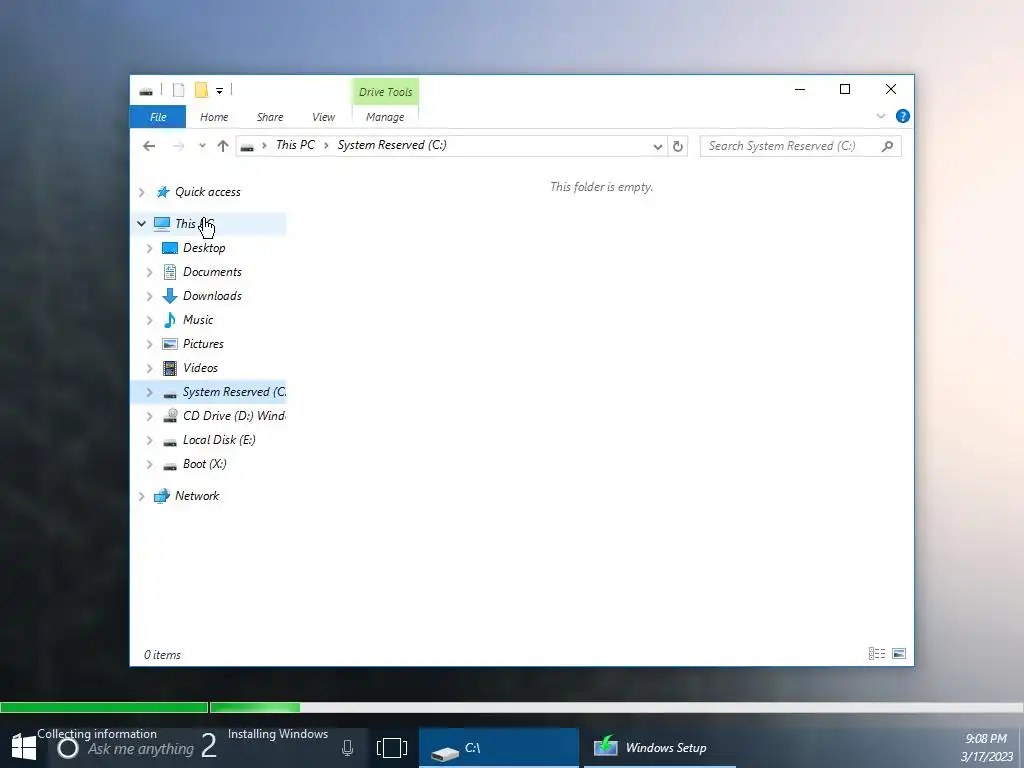Open Pictures in the navigation pane
The height and width of the screenshot is (768, 1024).
tap(203, 344)
